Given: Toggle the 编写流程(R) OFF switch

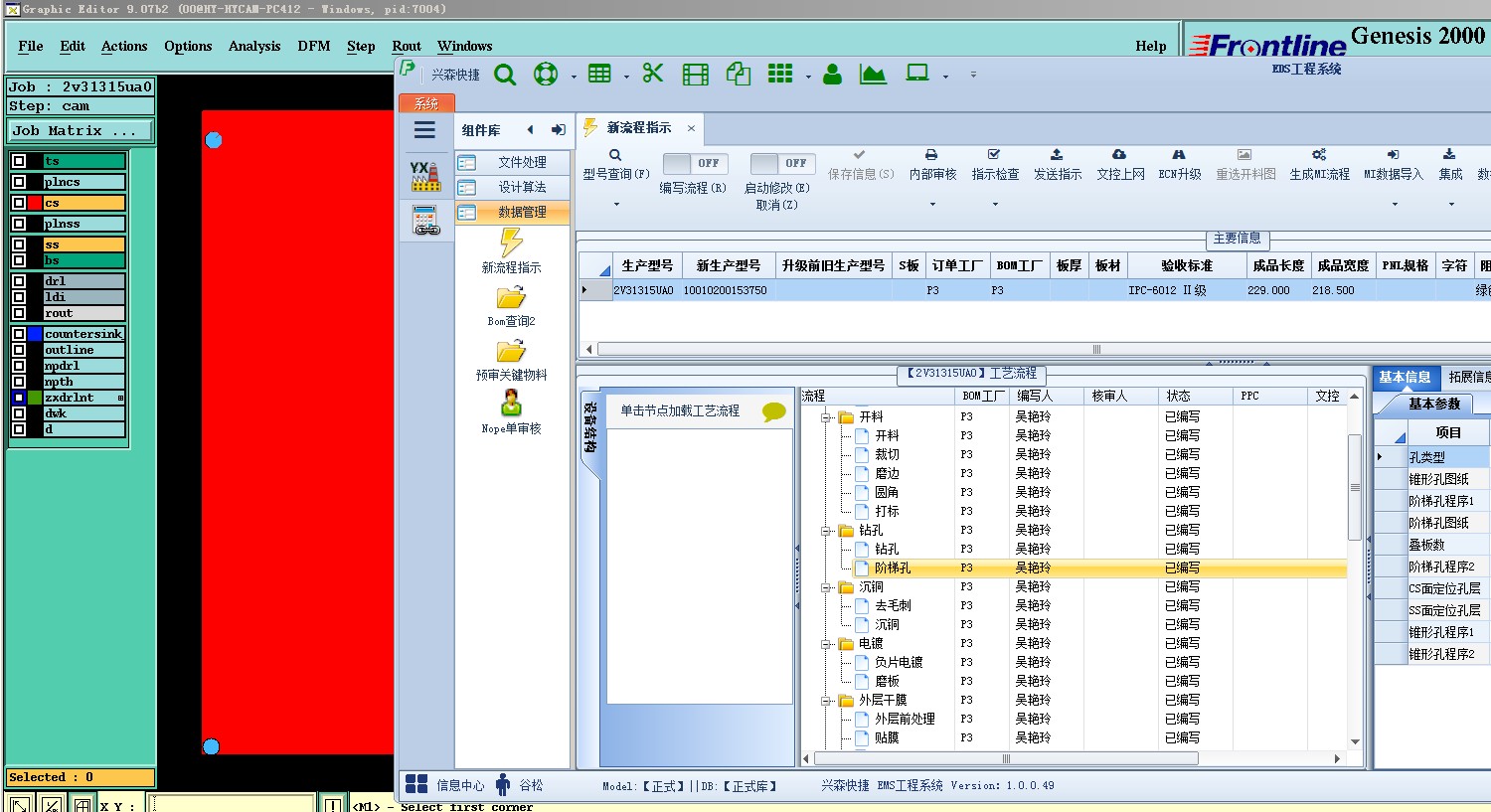Looking at the screenshot, I should point(695,163).
